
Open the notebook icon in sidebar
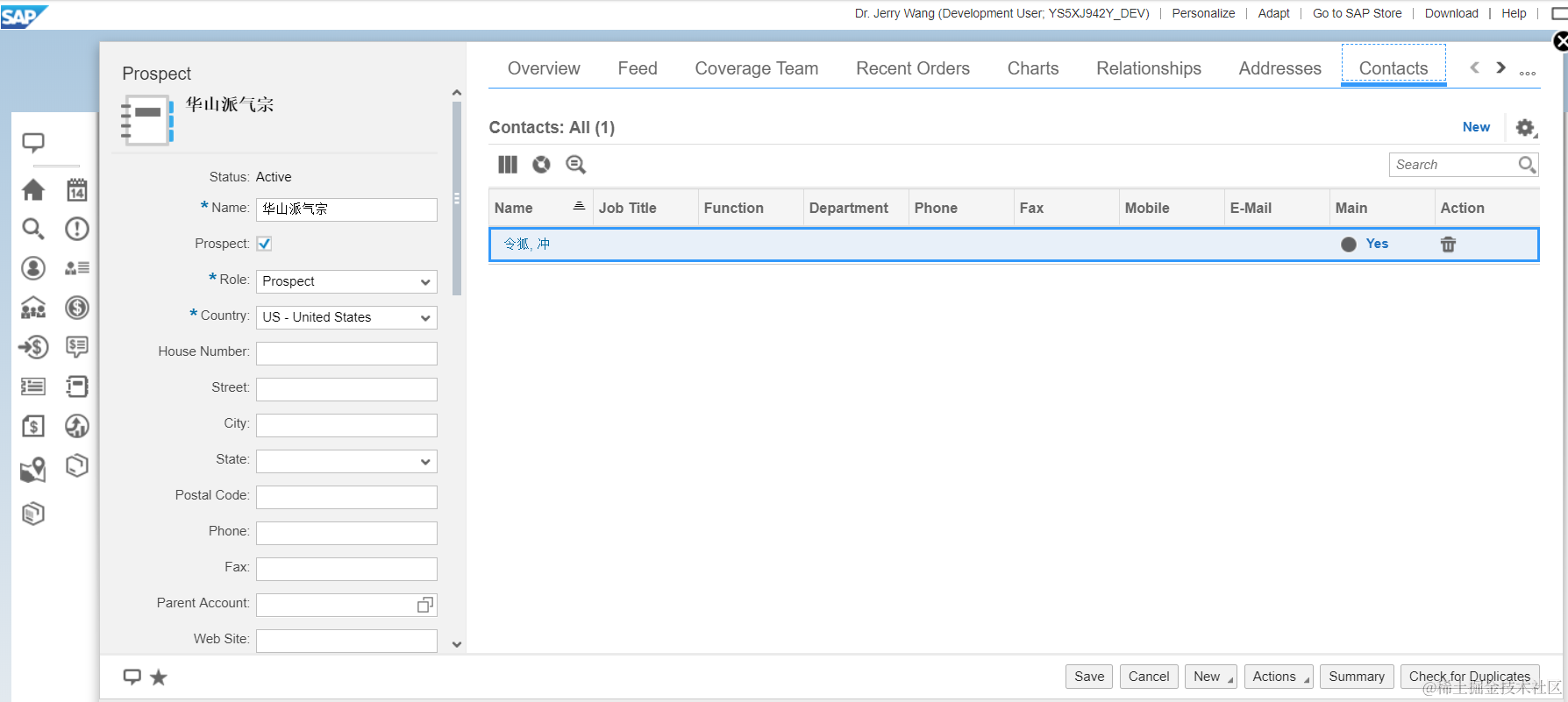pos(77,386)
